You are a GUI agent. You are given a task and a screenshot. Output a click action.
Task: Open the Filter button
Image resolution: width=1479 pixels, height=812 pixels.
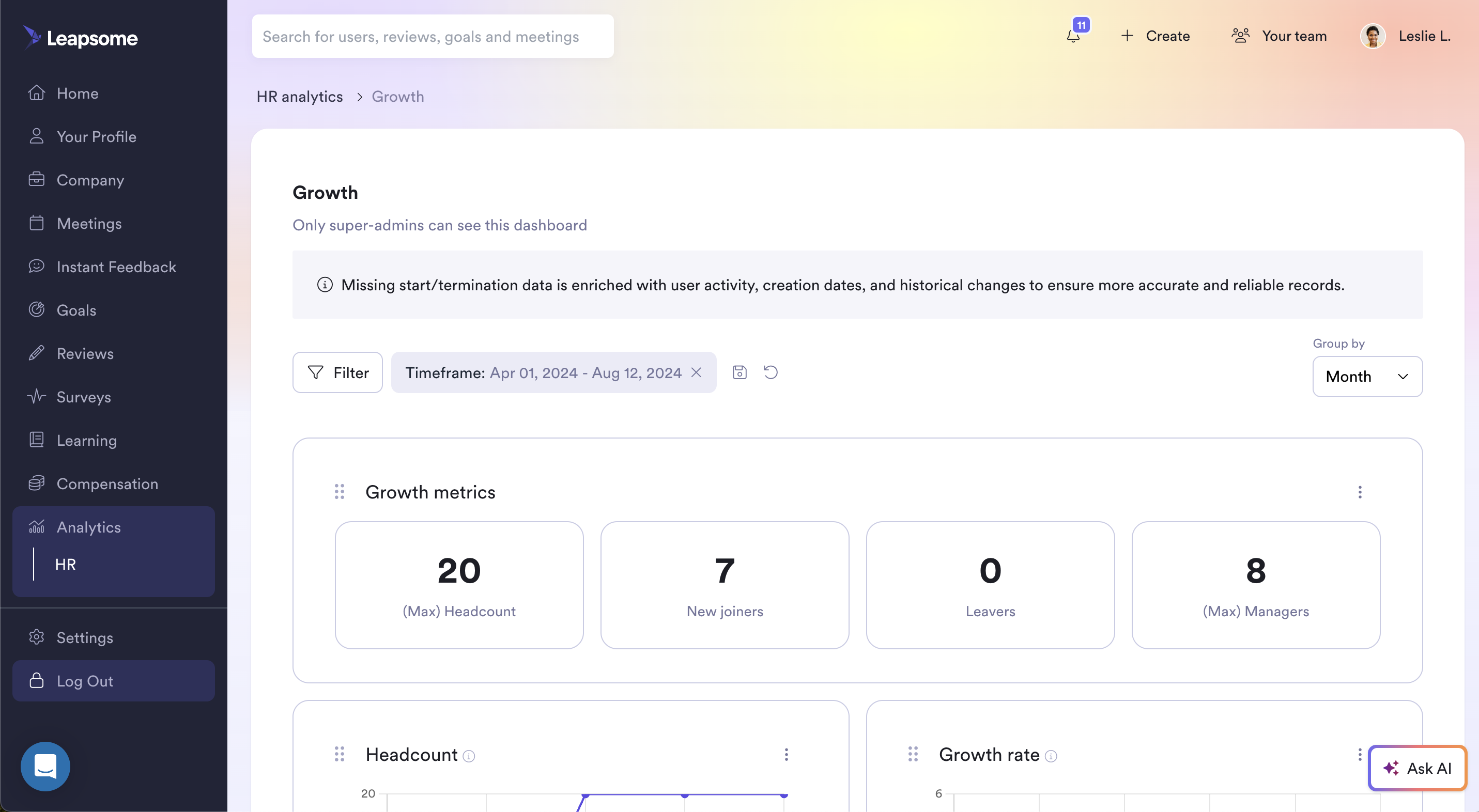[x=337, y=372]
